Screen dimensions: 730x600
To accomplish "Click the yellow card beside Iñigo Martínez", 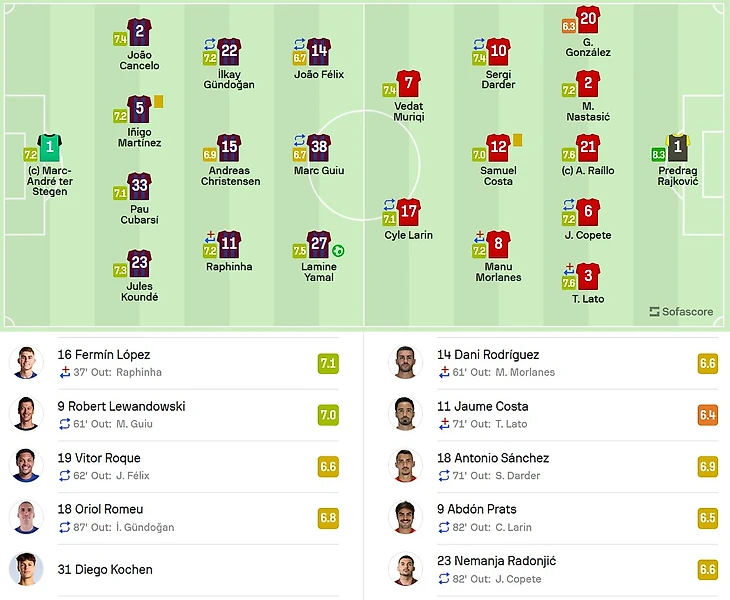I will click(159, 101).
